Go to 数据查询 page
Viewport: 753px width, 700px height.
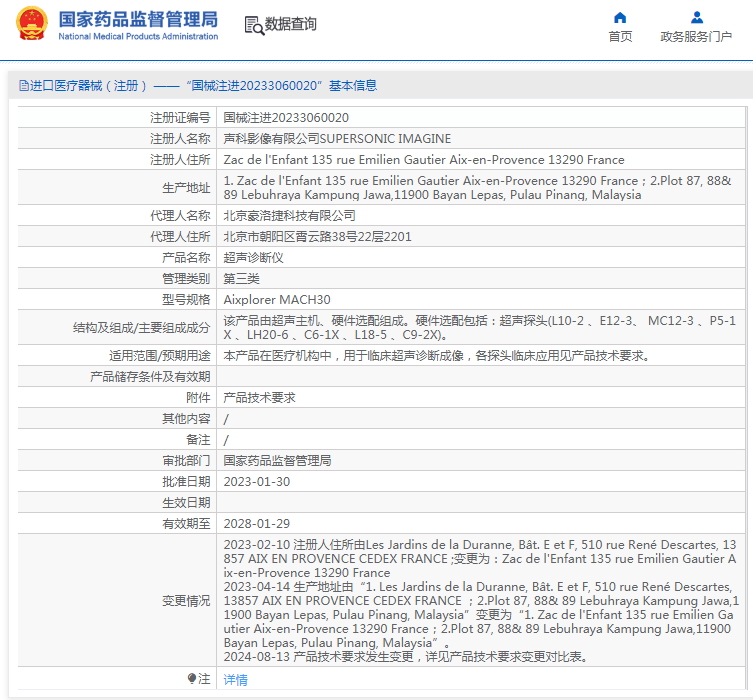coord(291,24)
